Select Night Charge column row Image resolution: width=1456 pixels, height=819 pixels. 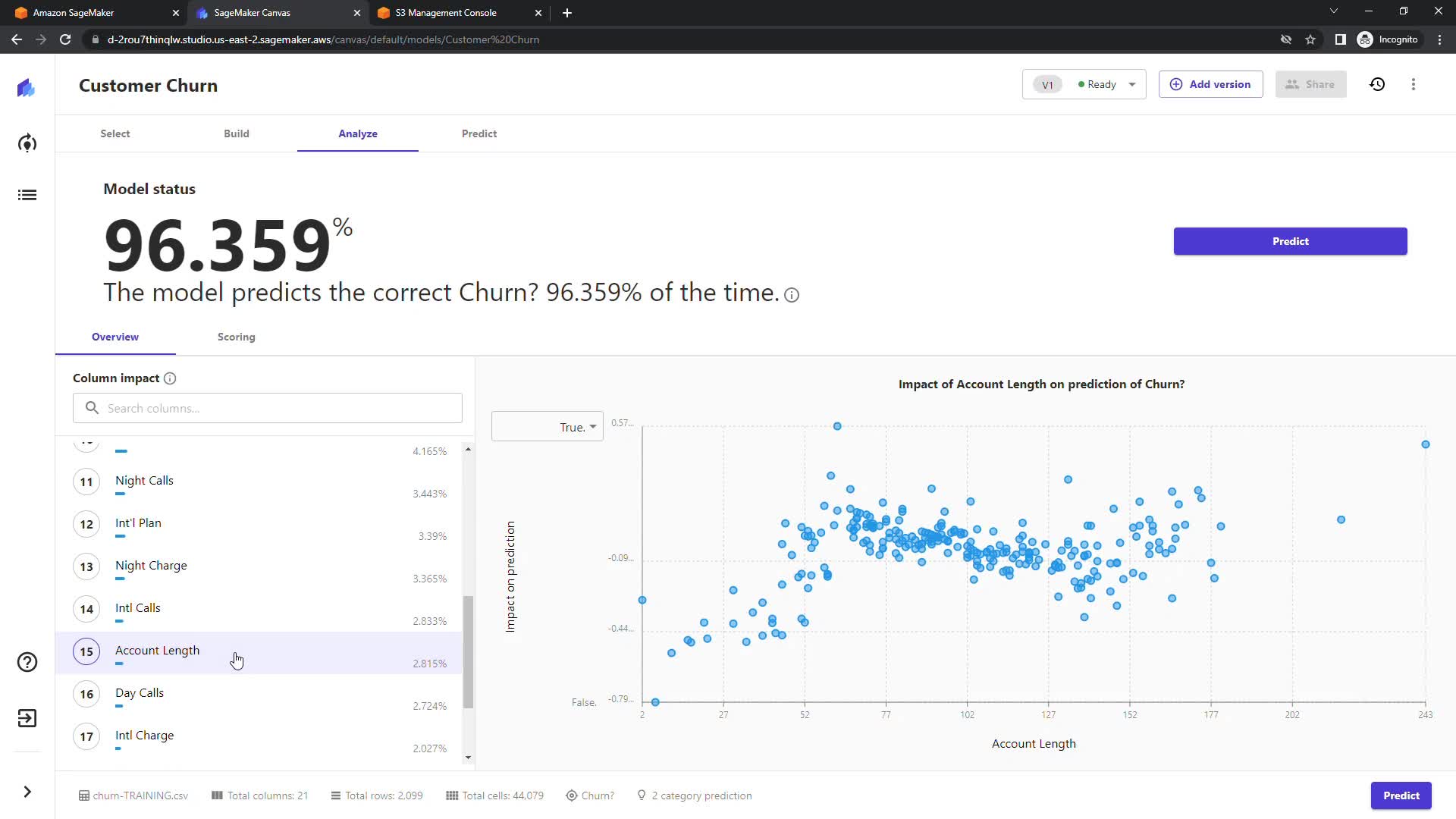(x=151, y=566)
